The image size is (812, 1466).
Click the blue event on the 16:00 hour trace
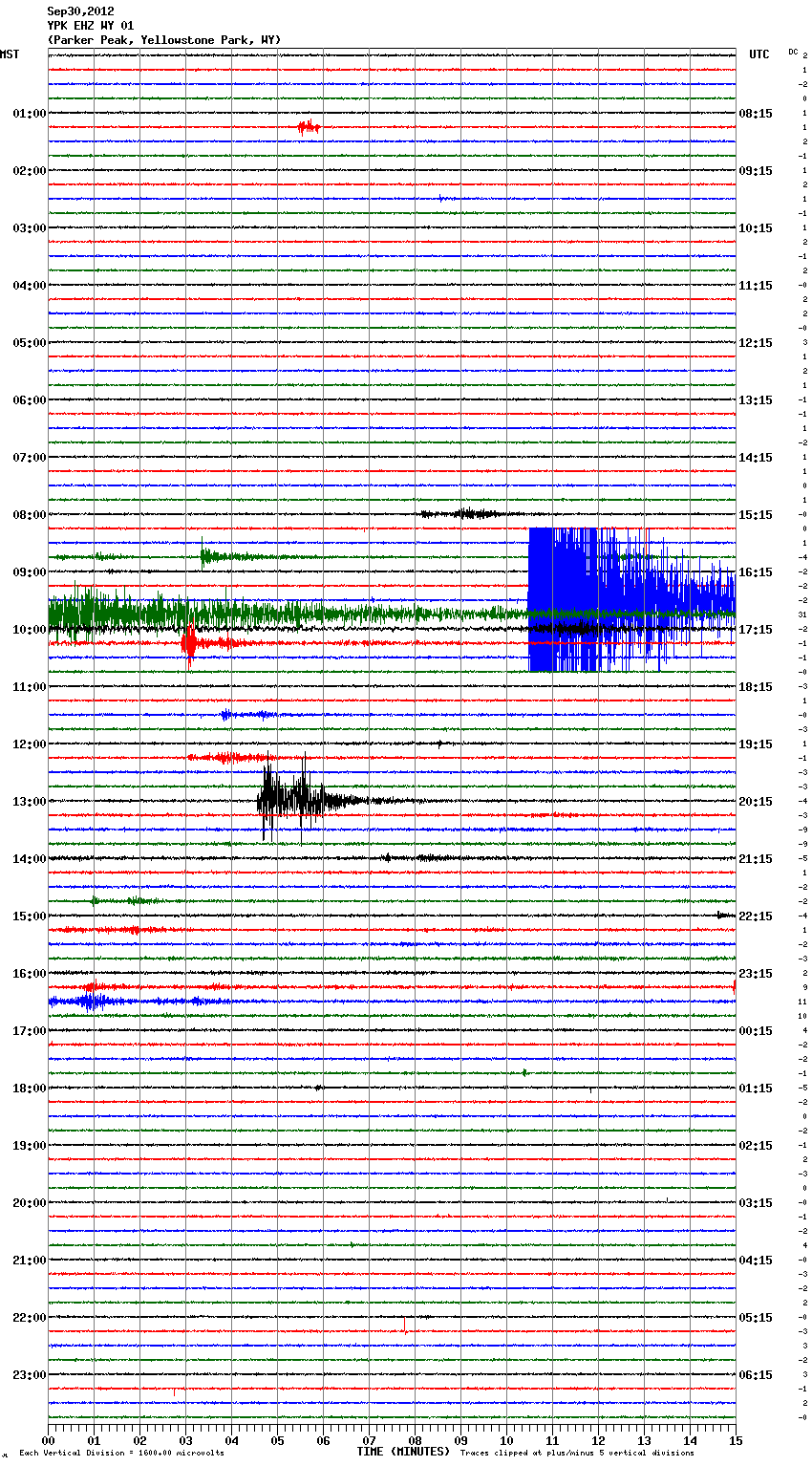pyautogui.click(x=91, y=1002)
